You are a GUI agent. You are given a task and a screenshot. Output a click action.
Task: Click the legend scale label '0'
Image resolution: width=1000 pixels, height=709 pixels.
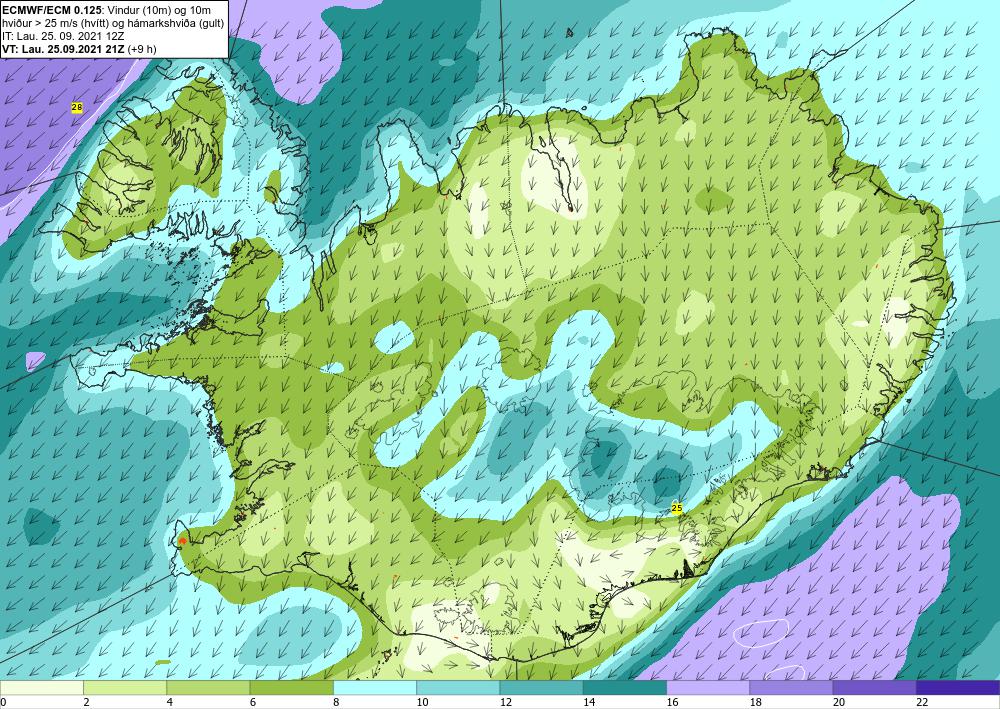click(x=3, y=702)
